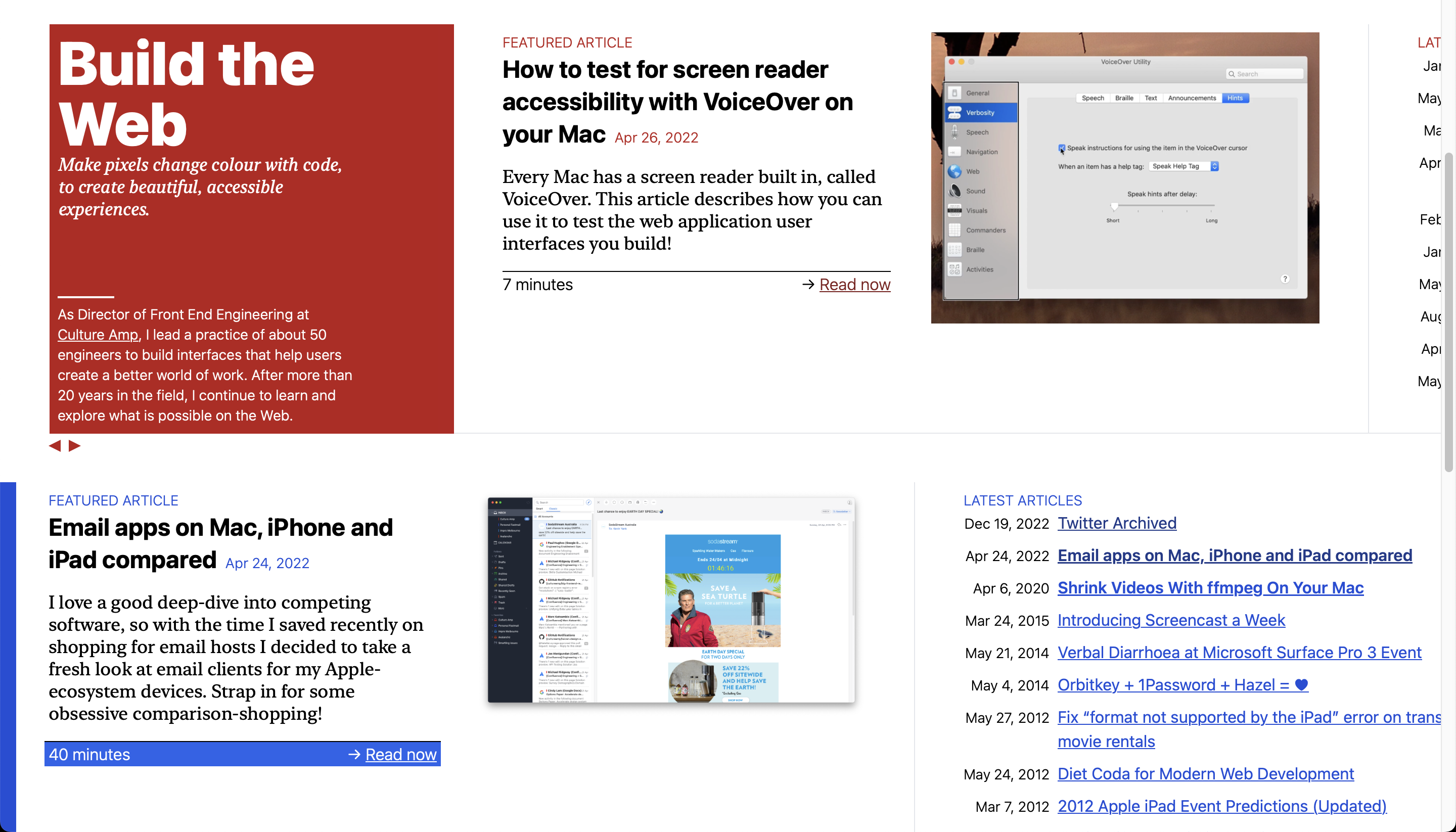Click the LATEST ARTICLES heading
Screen dimensions: 1456x832
[x=1022, y=500]
